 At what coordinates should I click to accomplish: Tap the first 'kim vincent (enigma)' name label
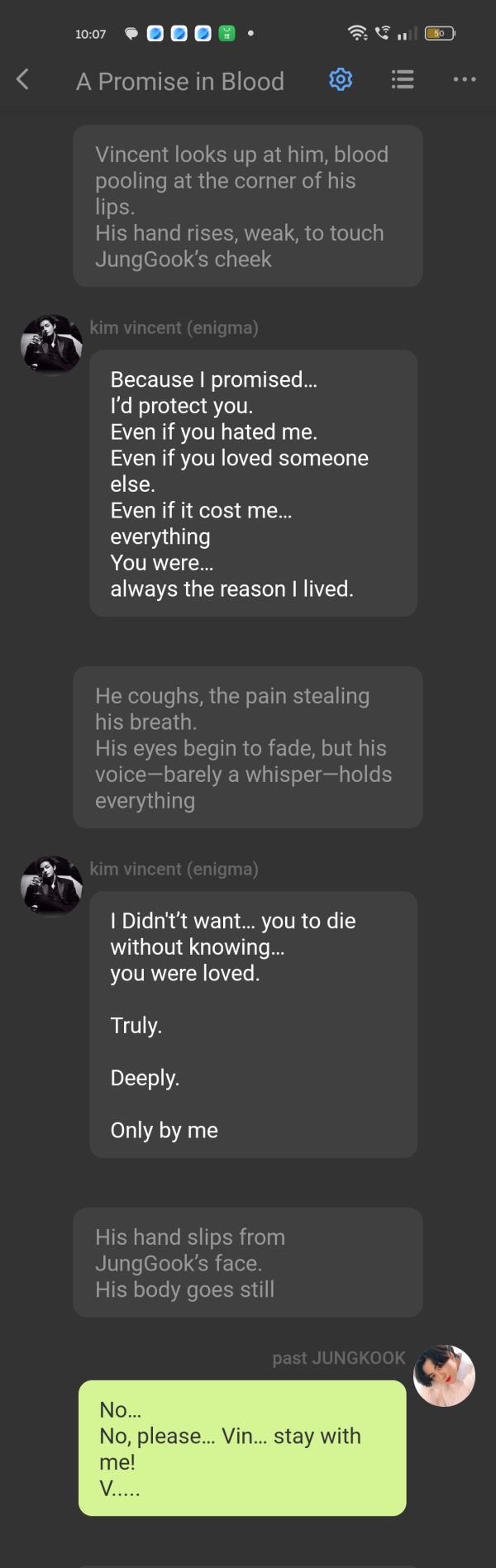174,327
